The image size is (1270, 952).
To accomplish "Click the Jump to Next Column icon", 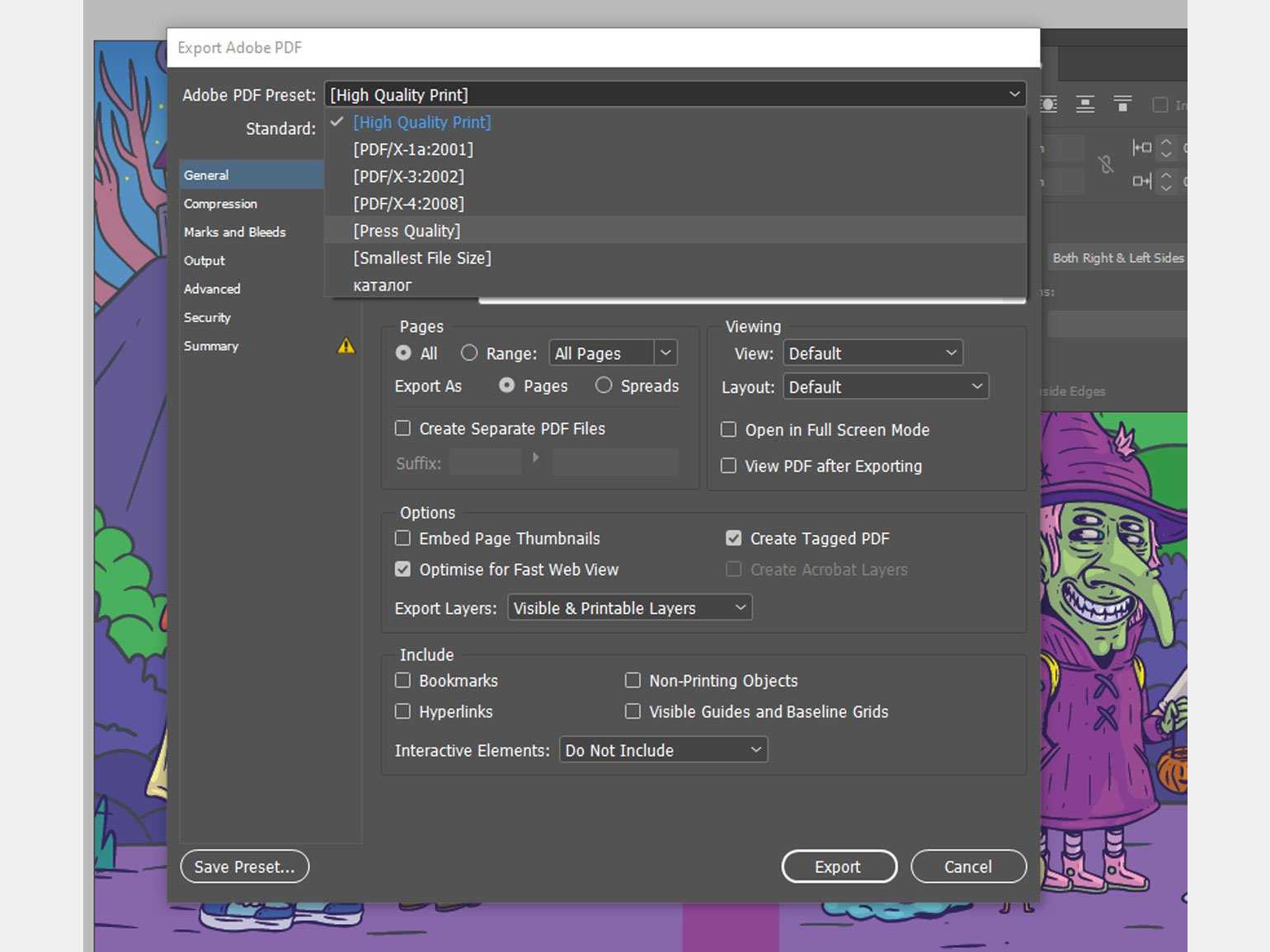I will [1122, 105].
